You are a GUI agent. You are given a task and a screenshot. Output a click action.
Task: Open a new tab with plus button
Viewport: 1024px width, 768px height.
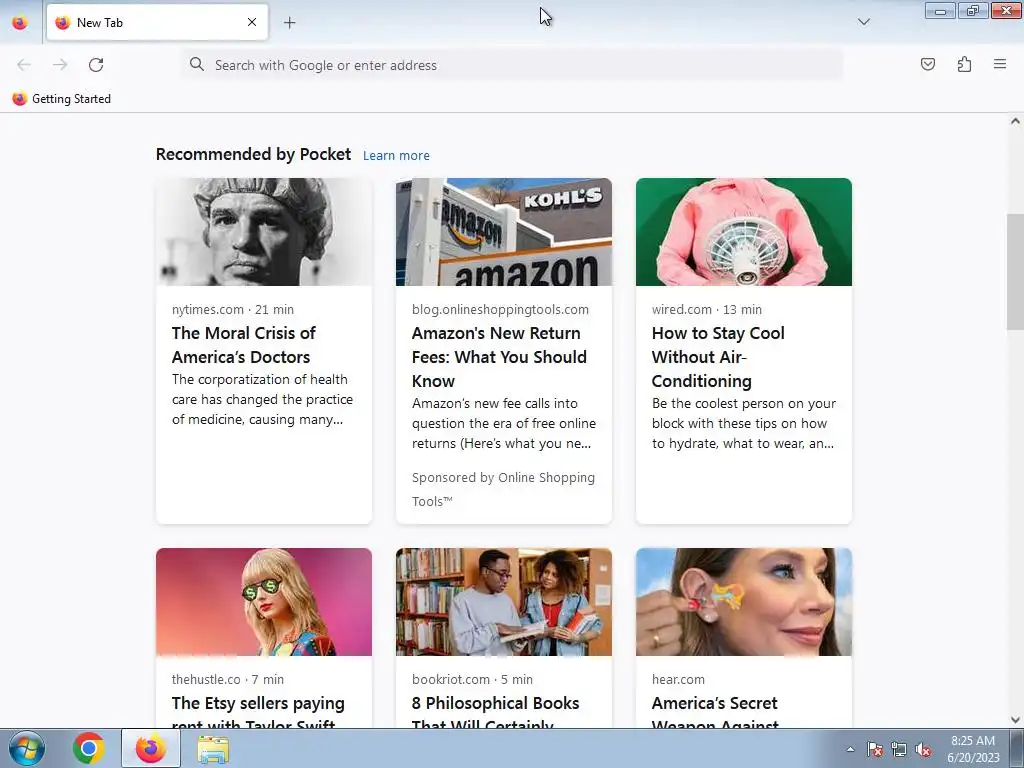pyautogui.click(x=289, y=23)
